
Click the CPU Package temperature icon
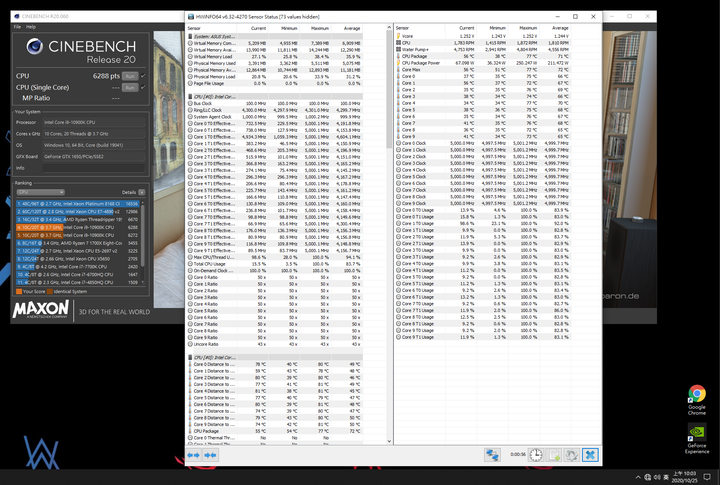(398, 56)
